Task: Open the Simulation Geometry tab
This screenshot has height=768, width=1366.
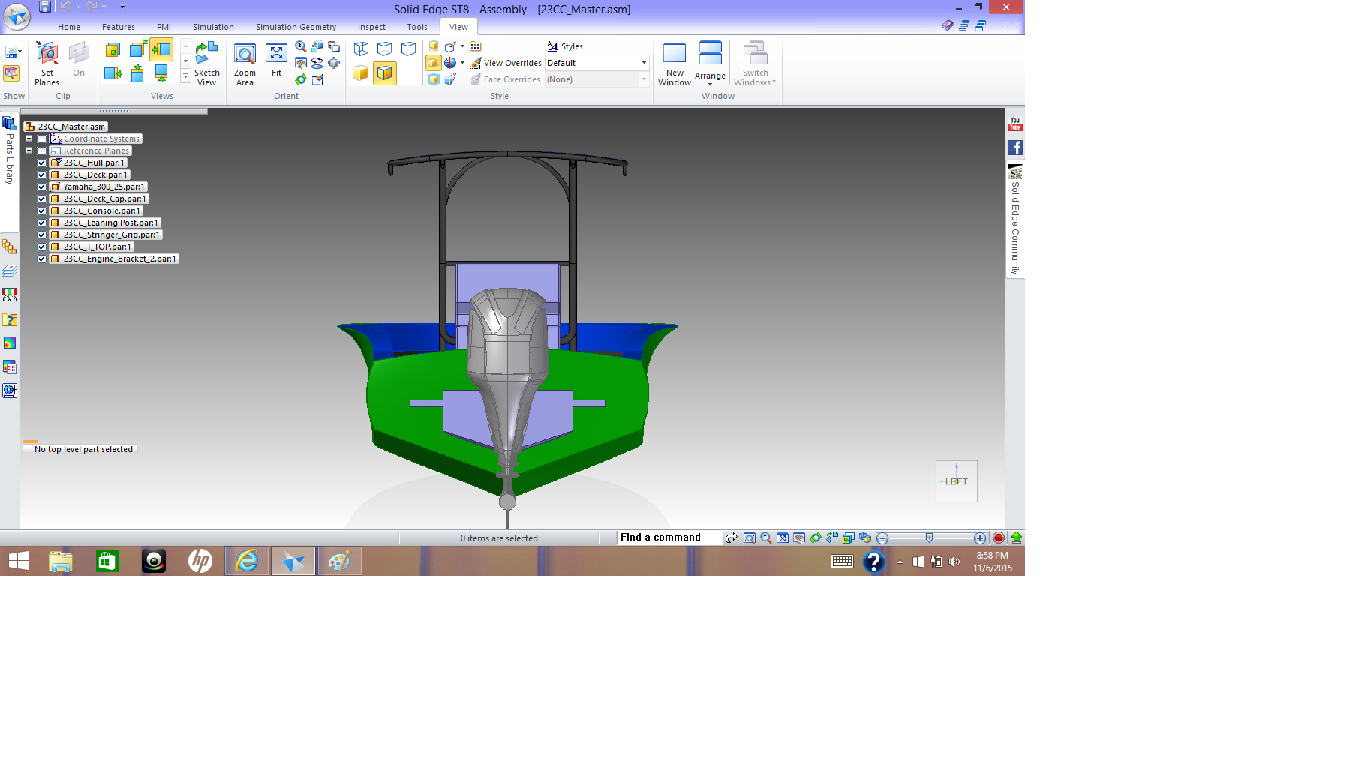Action: click(x=296, y=27)
